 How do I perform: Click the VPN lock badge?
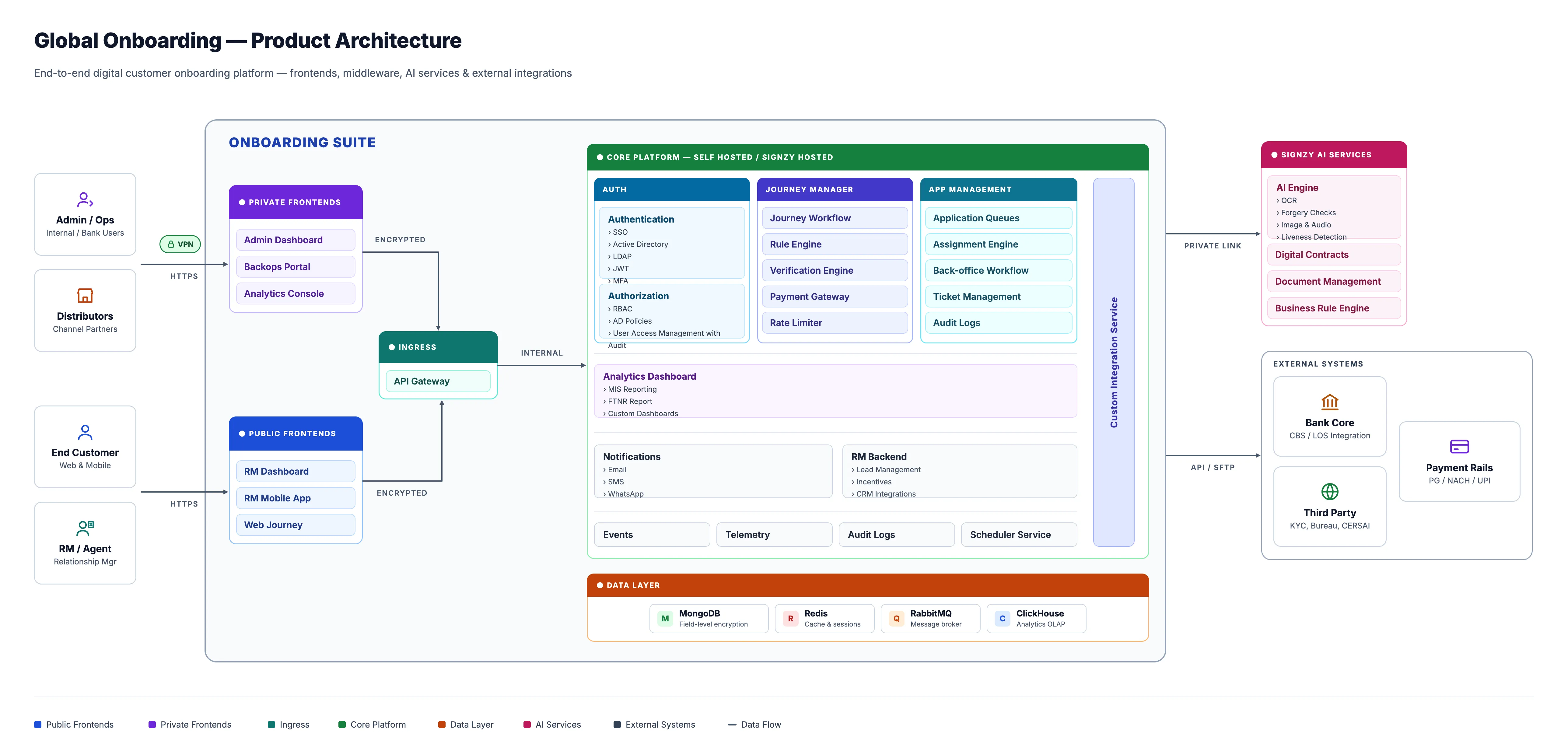[x=180, y=244]
